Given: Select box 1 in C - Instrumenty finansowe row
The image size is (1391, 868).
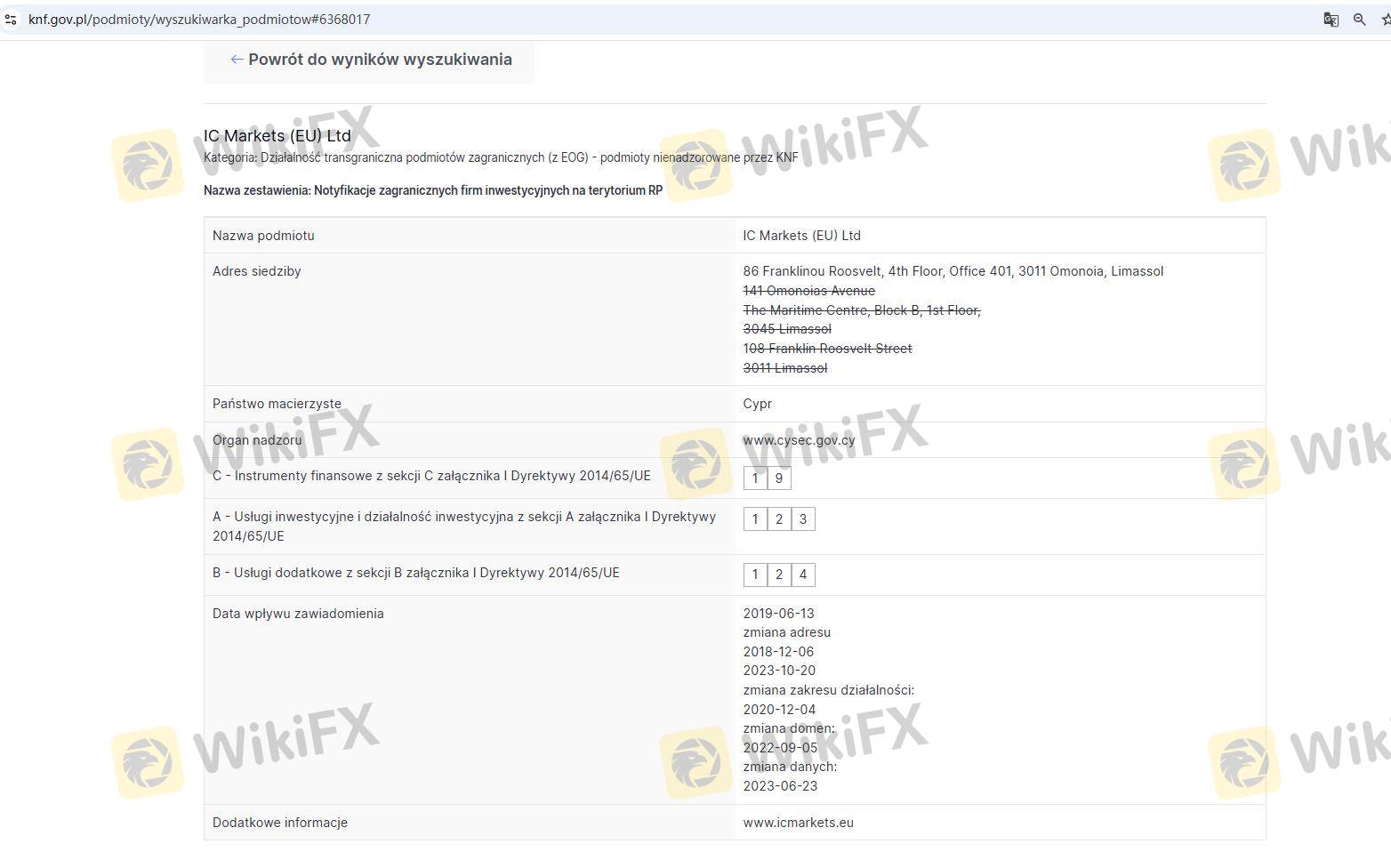Looking at the screenshot, I should point(755,478).
